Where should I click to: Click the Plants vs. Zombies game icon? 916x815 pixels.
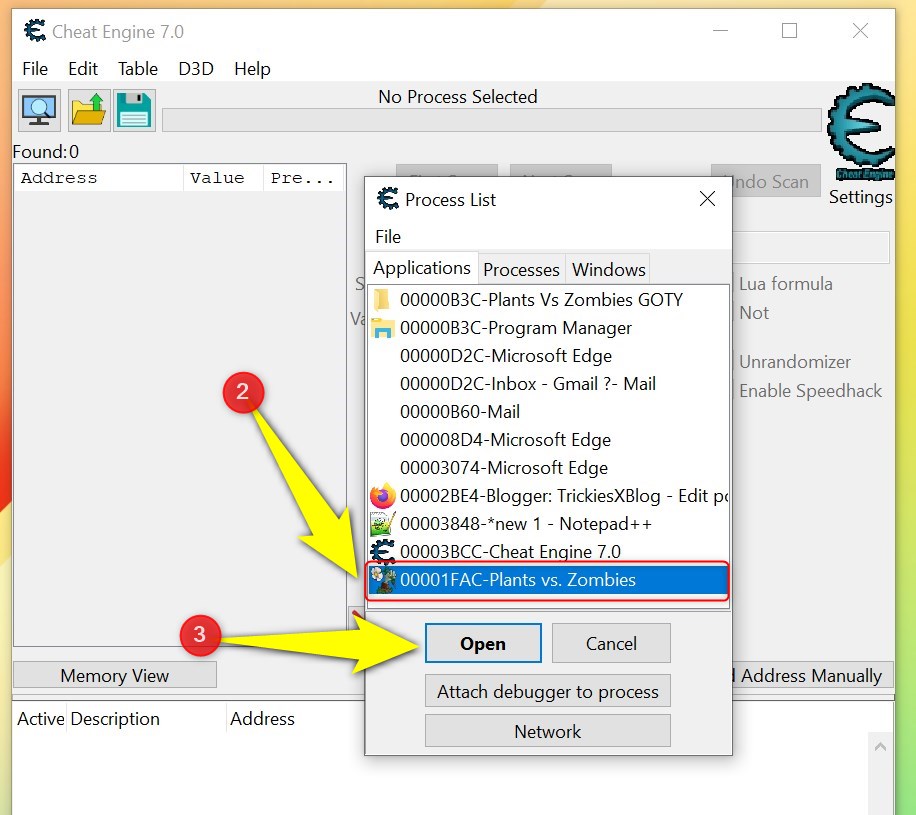[383, 580]
